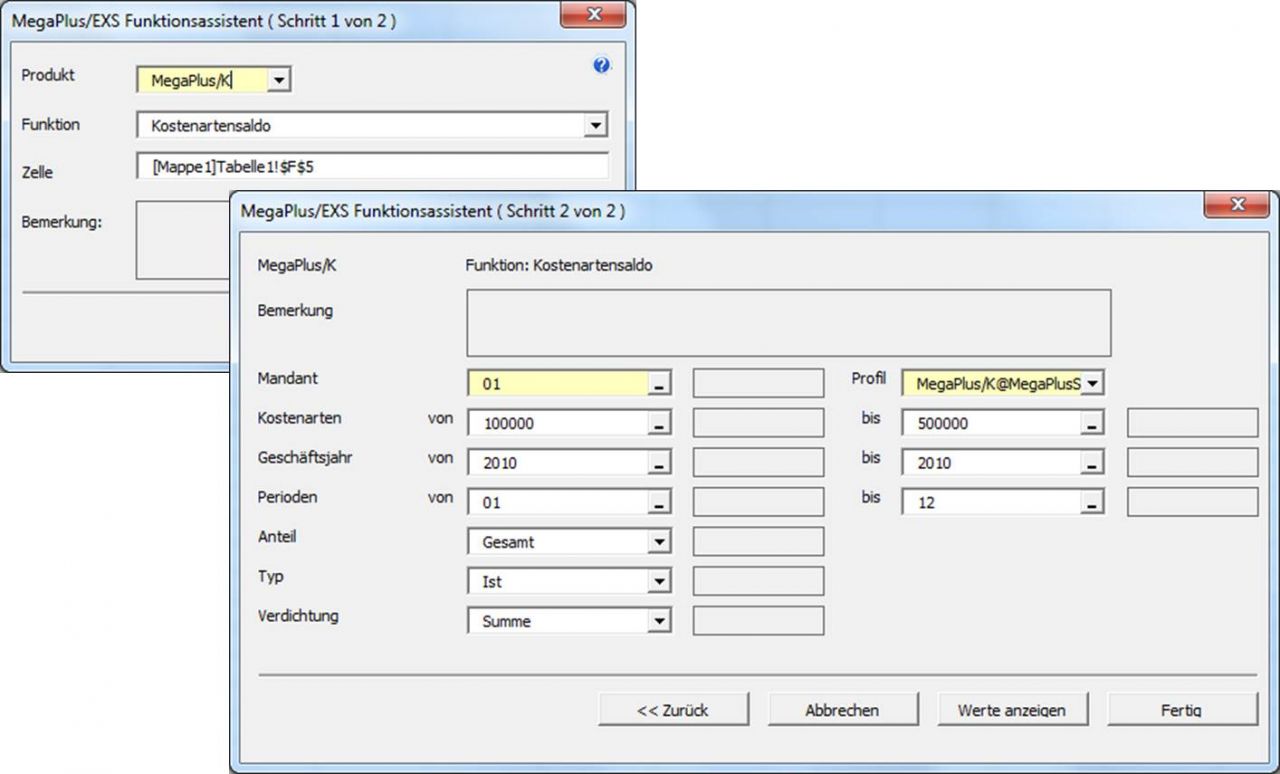
Task: Open Perioden bis 12 selector button
Action: [1093, 502]
